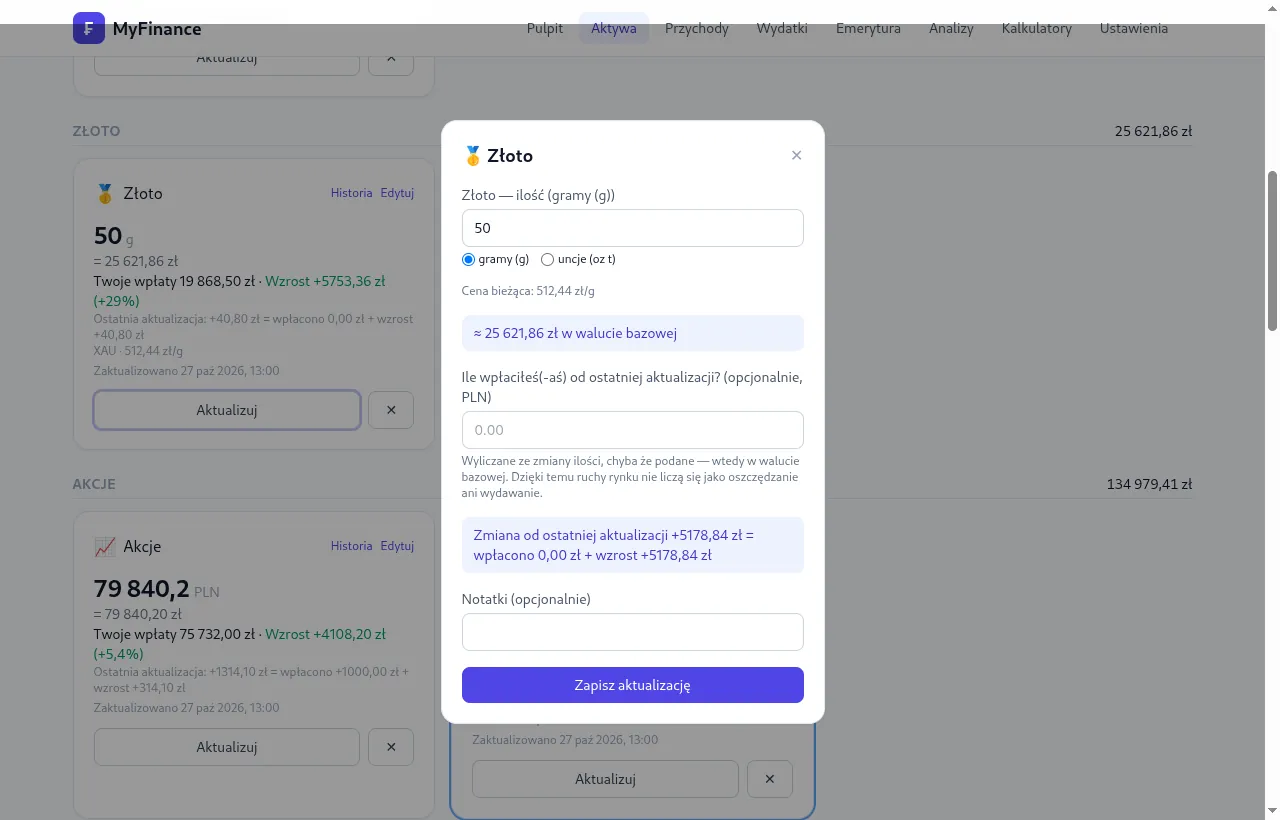Screen dimensions: 1280x820
Task: Click the page vertical scrollbar
Action: (x=1272, y=250)
